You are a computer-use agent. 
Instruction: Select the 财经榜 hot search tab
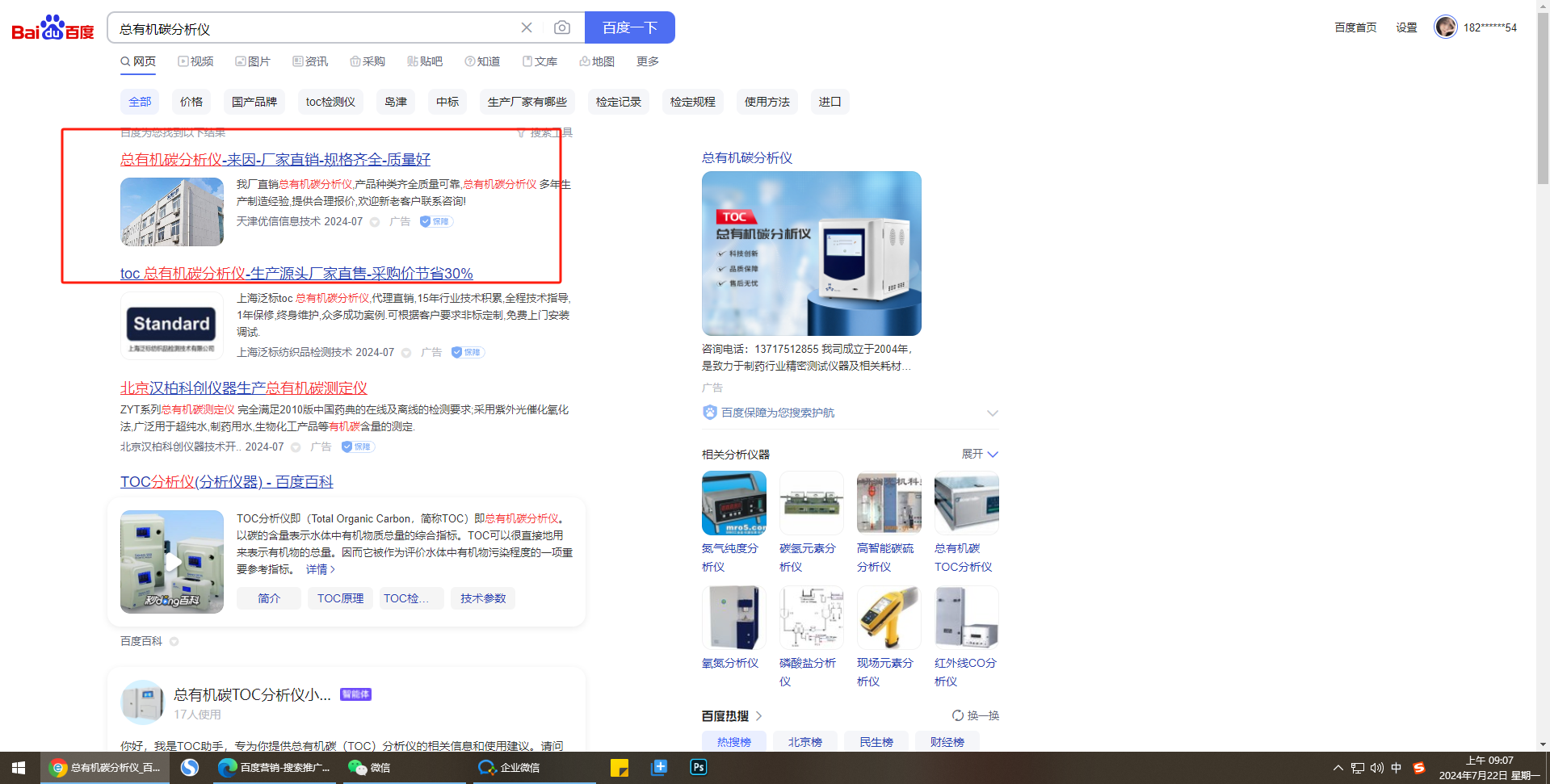pos(947,742)
